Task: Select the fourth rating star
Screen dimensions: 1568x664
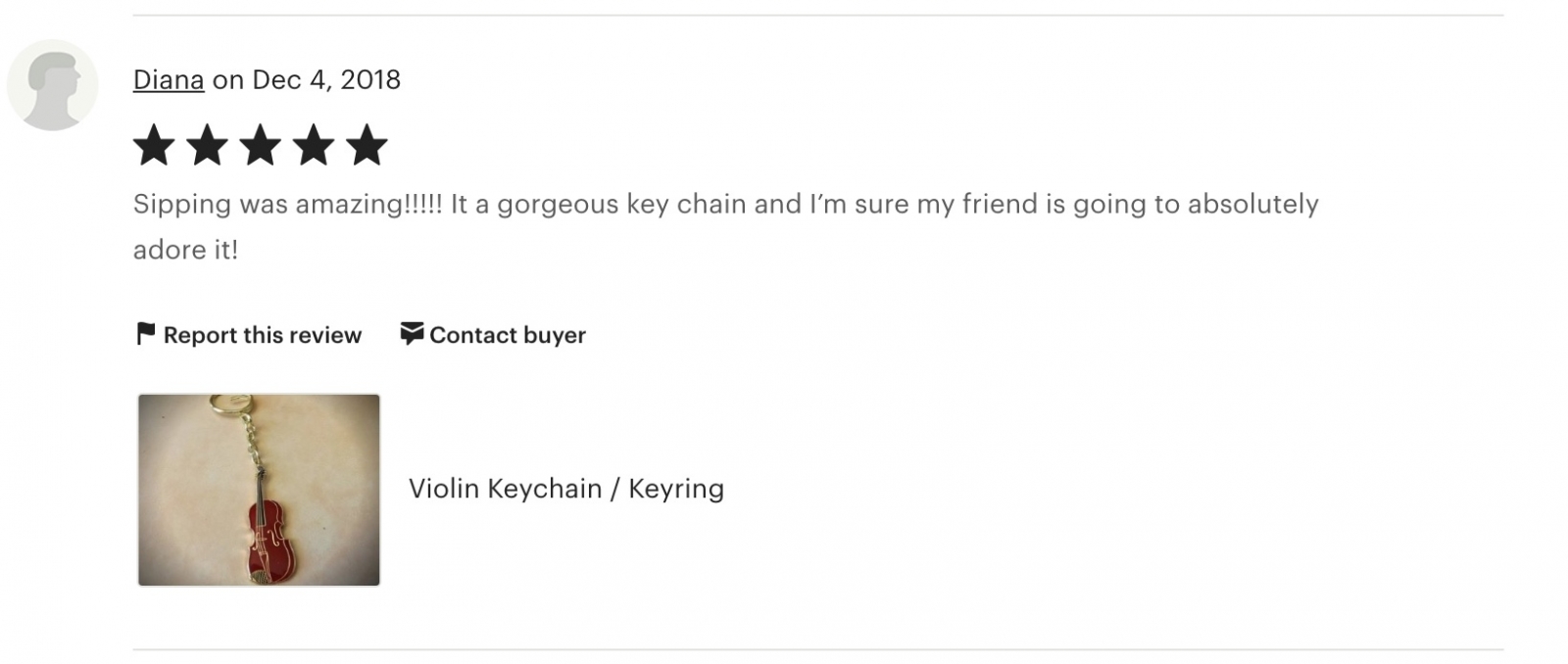Action: pos(313,145)
